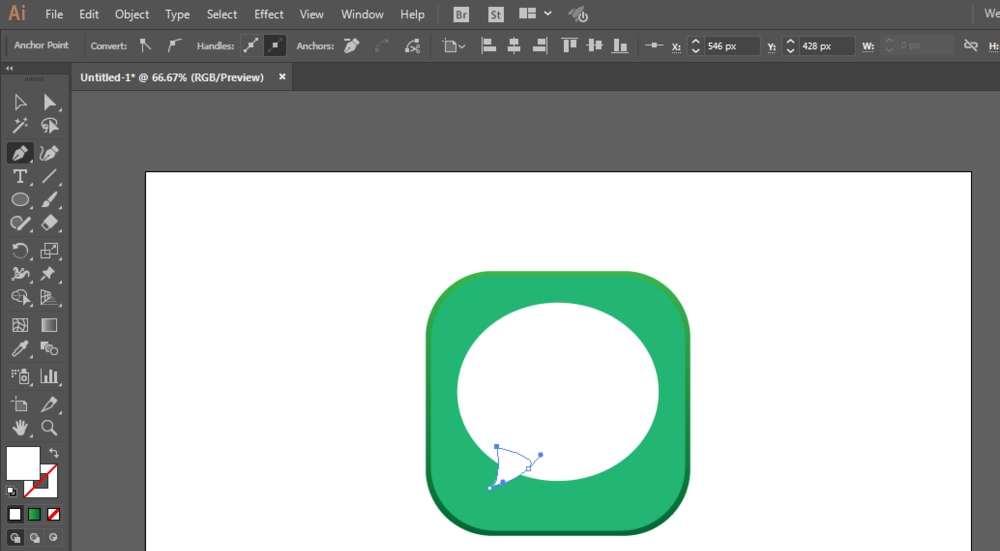Choose the Gradient tool
This screenshot has height=551, width=1000.
(49, 325)
